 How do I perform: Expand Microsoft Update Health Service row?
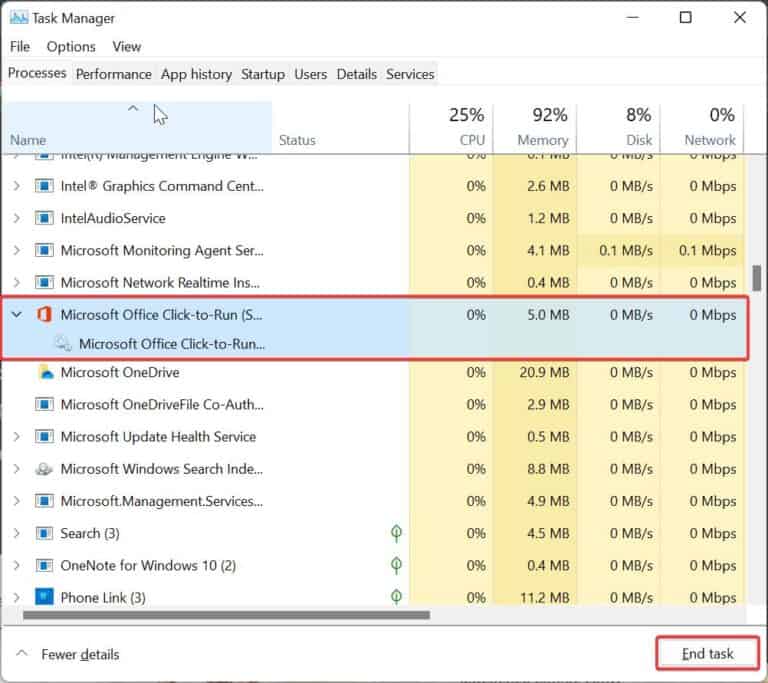click(17, 437)
